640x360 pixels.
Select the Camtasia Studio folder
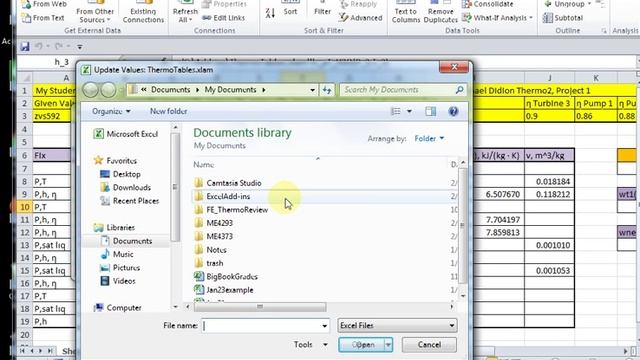pos(228,183)
